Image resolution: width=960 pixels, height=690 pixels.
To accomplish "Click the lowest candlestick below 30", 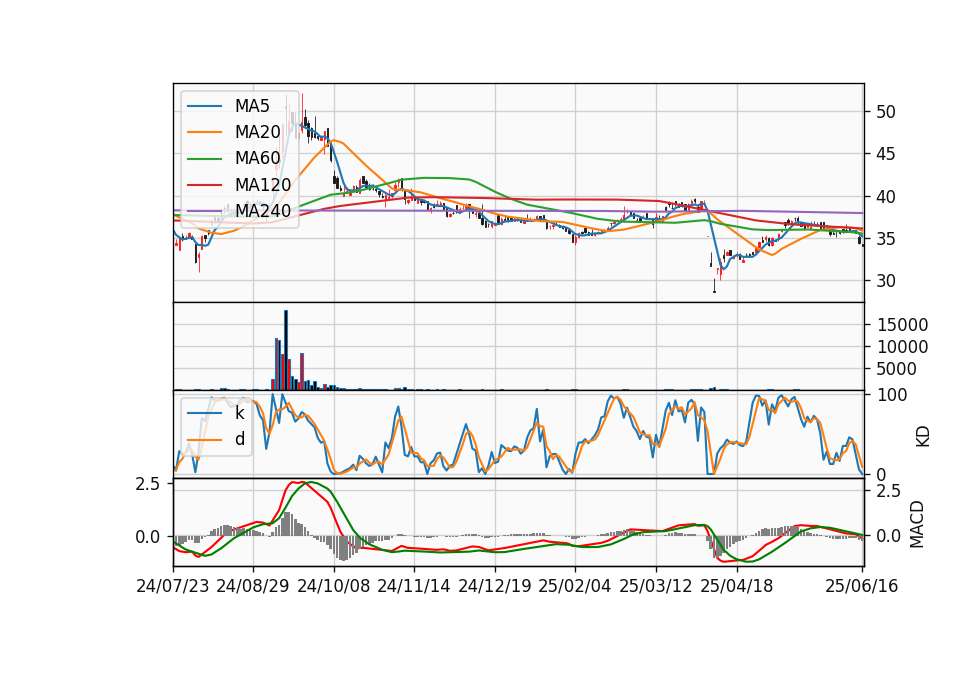I will point(714,286).
